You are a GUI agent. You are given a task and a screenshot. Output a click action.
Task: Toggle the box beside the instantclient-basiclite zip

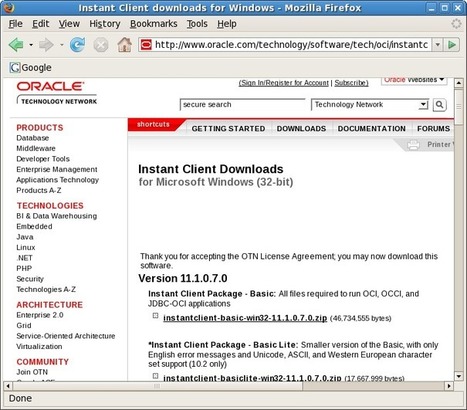point(155,376)
